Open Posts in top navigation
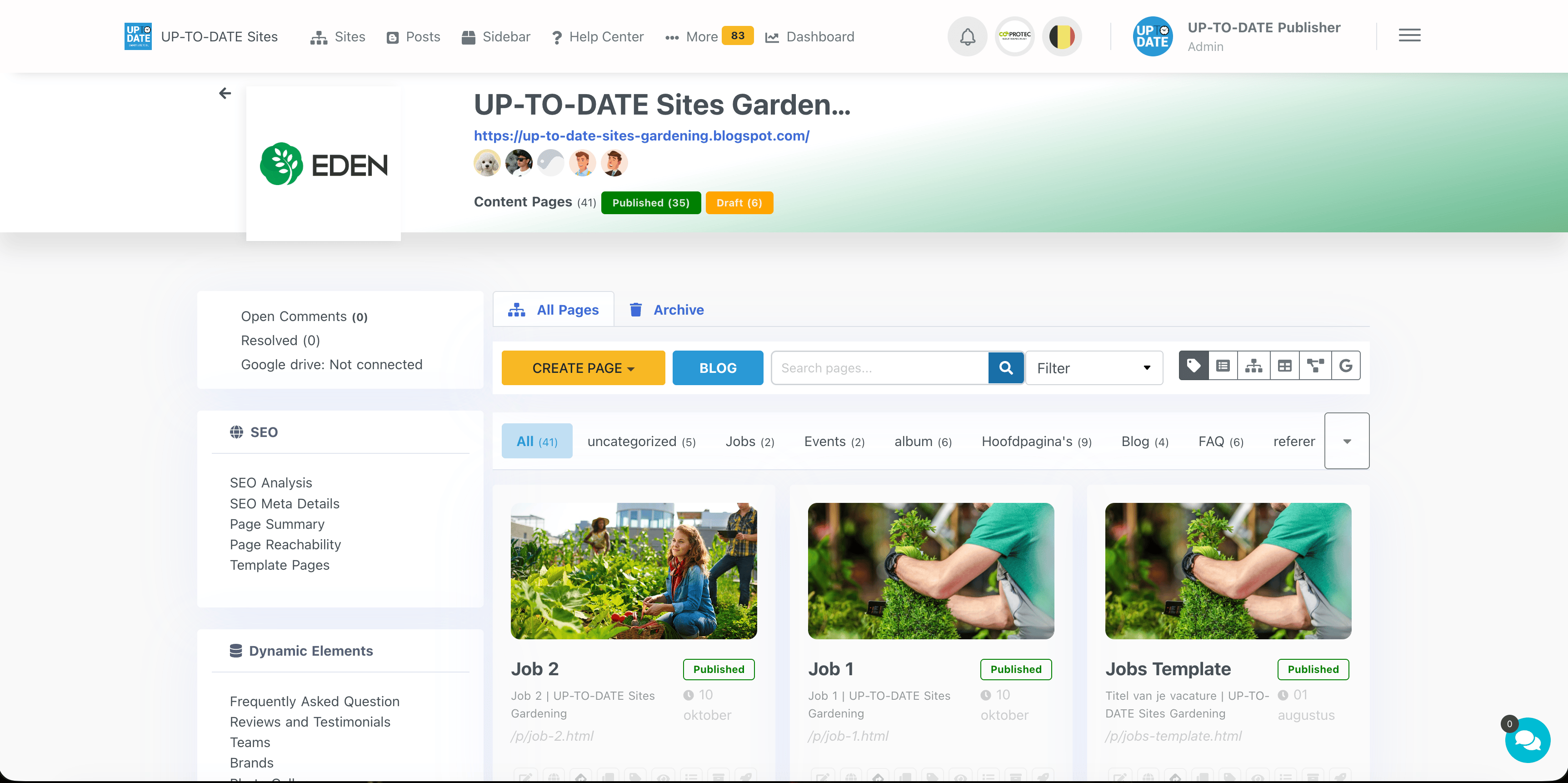 (413, 36)
